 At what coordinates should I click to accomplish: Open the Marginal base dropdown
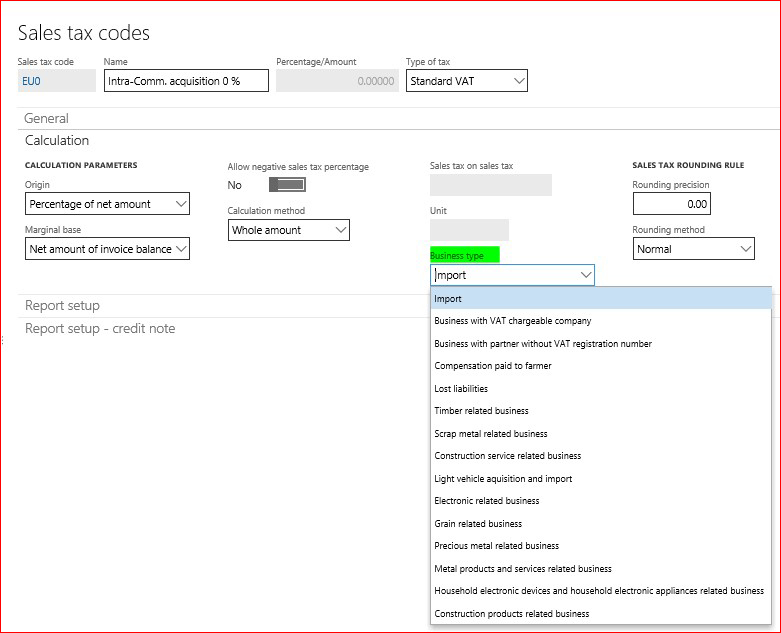coord(107,249)
